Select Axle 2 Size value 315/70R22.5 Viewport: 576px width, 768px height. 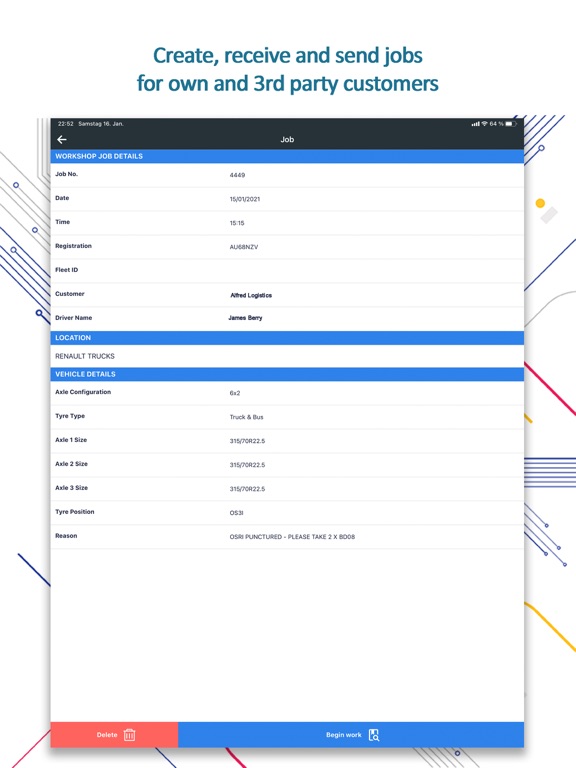247,465
